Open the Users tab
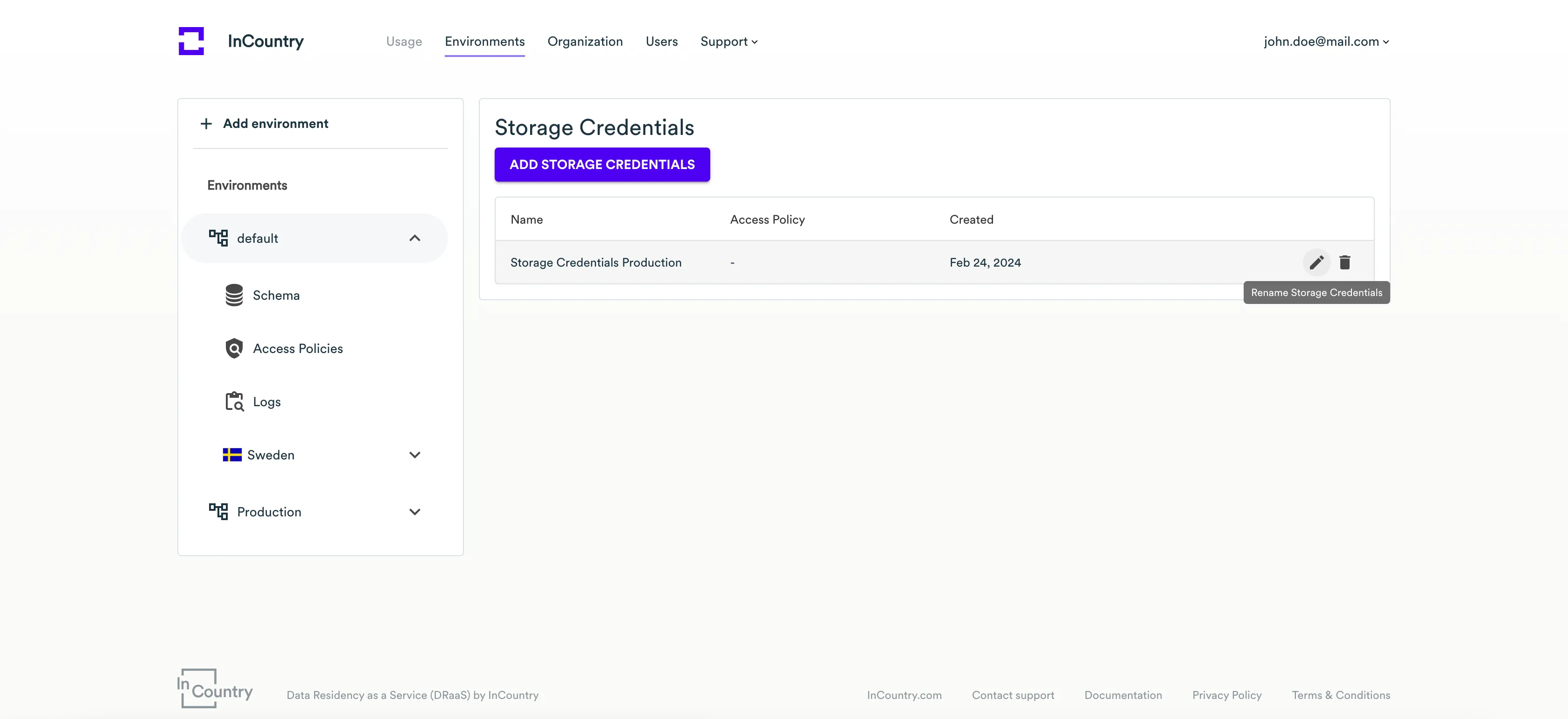This screenshot has width=1568, height=719. point(661,42)
